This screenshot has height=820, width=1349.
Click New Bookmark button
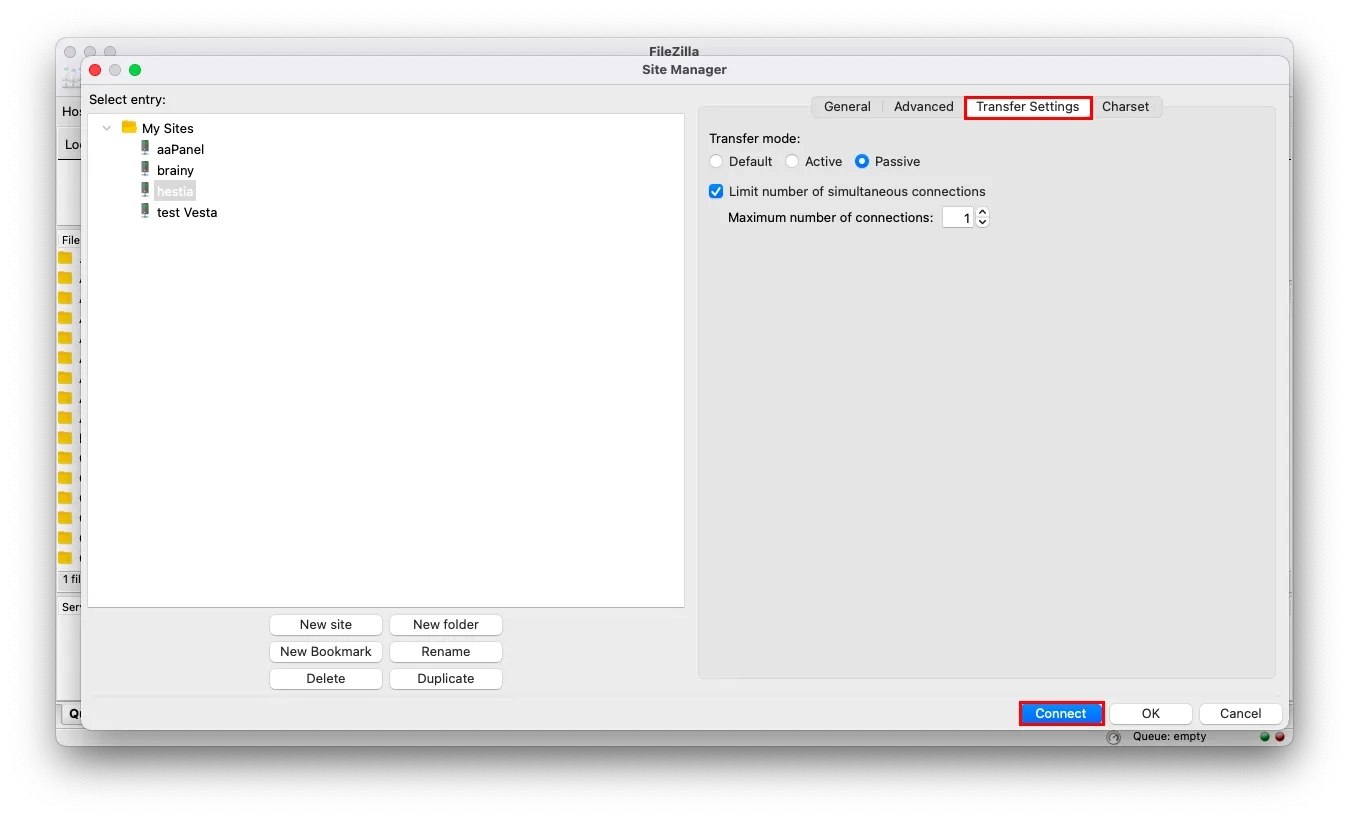326,651
